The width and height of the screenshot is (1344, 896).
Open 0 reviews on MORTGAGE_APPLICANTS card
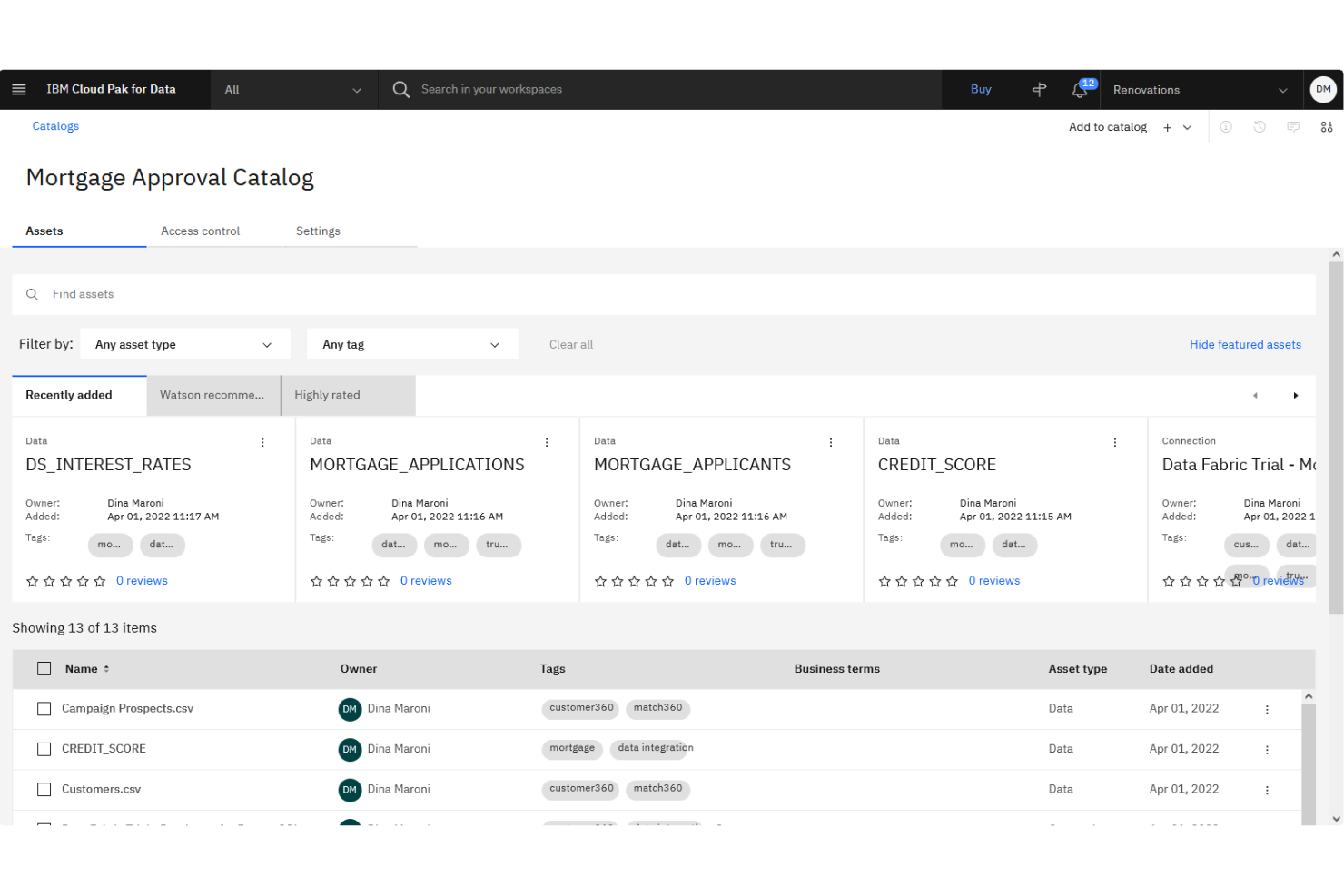(x=710, y=582)
